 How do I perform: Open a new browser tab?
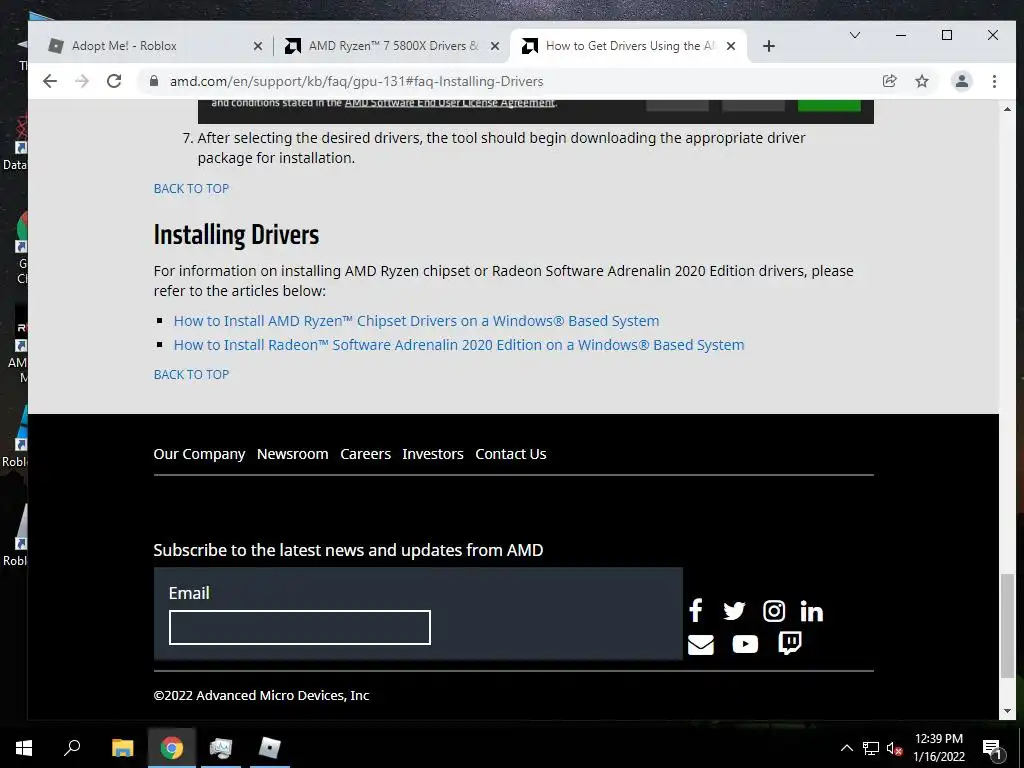769,46
